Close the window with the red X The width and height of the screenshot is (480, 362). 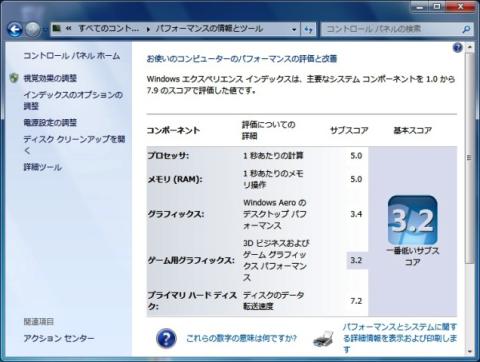pyautogui.click(x=460, y=7)
